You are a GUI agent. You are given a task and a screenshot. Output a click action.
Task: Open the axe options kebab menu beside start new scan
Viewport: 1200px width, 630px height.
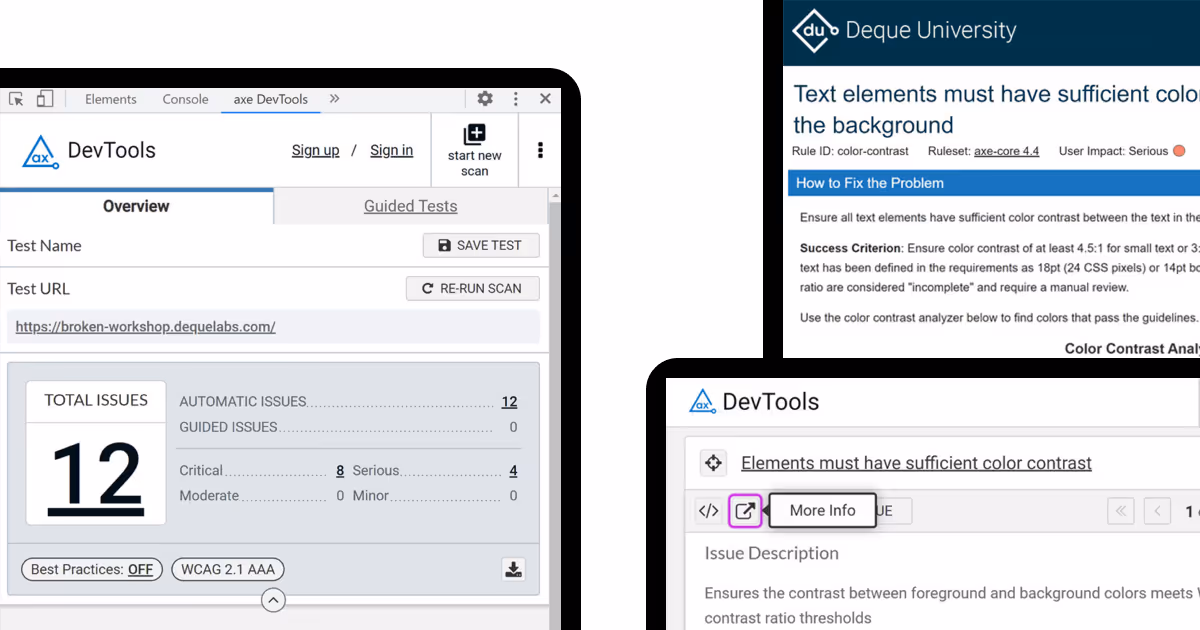click(x=540, y=150)
